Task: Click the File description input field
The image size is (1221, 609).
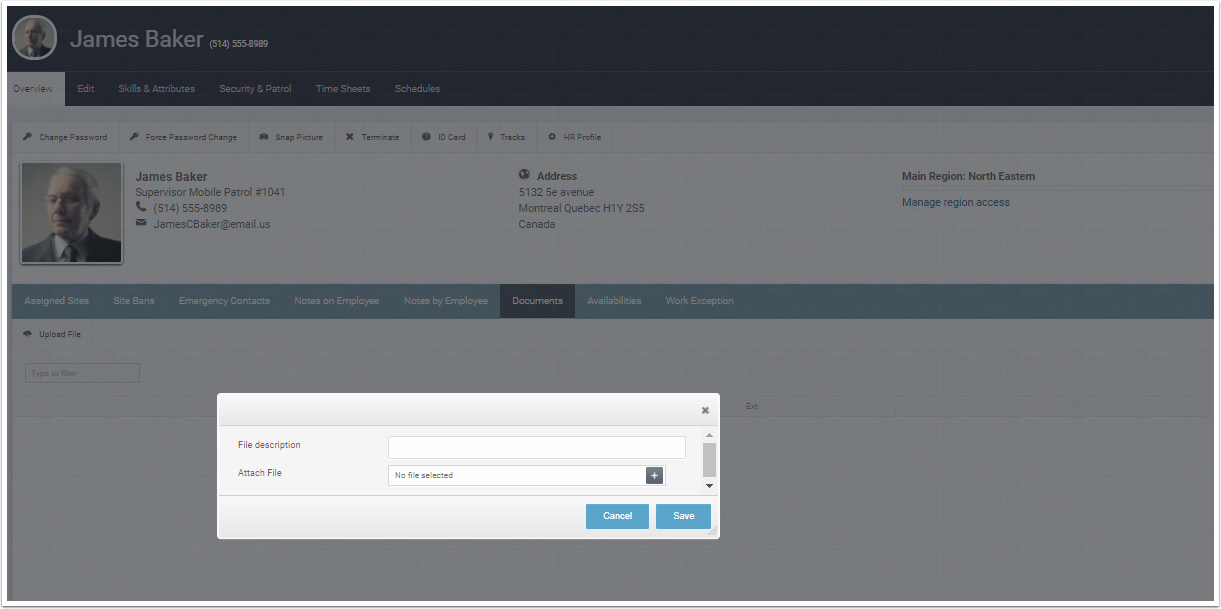Action: coord(537,447)
